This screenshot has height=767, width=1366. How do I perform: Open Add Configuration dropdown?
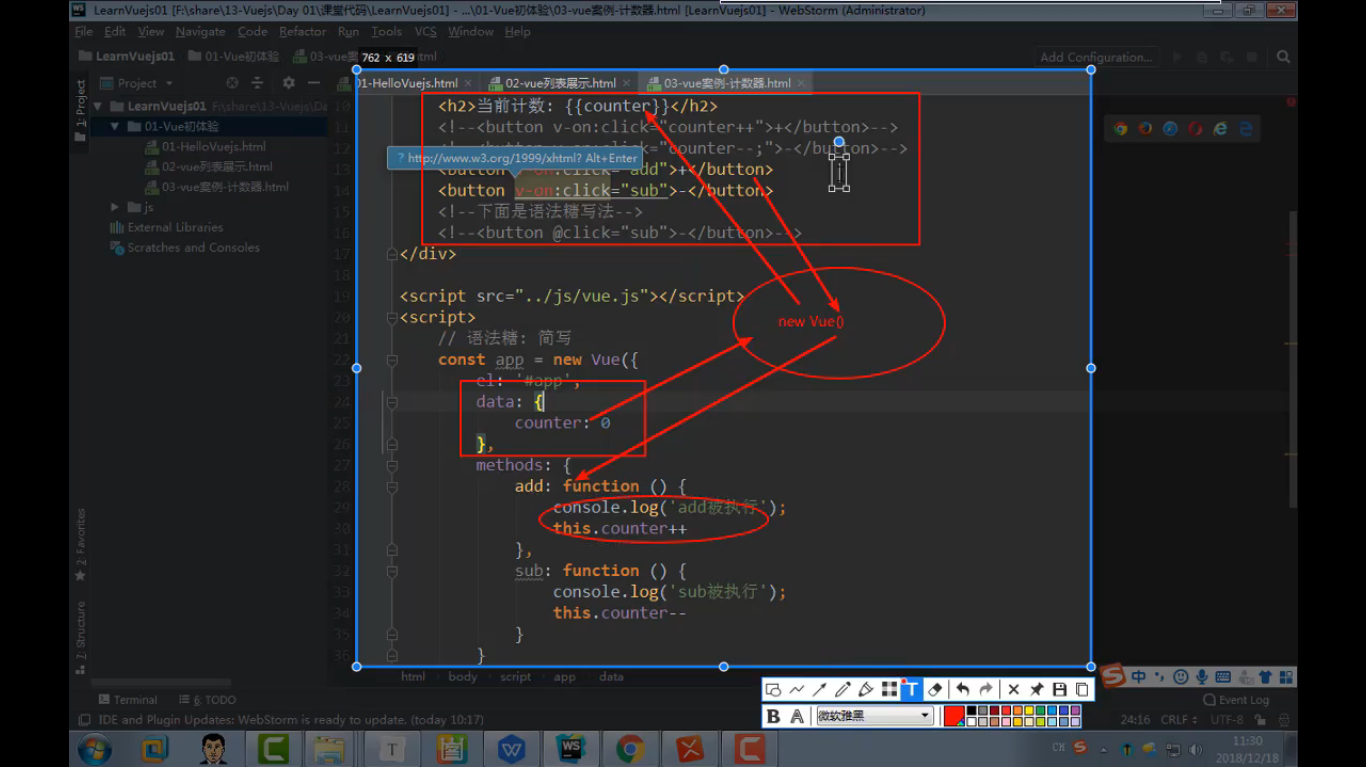pos(1097,57)
